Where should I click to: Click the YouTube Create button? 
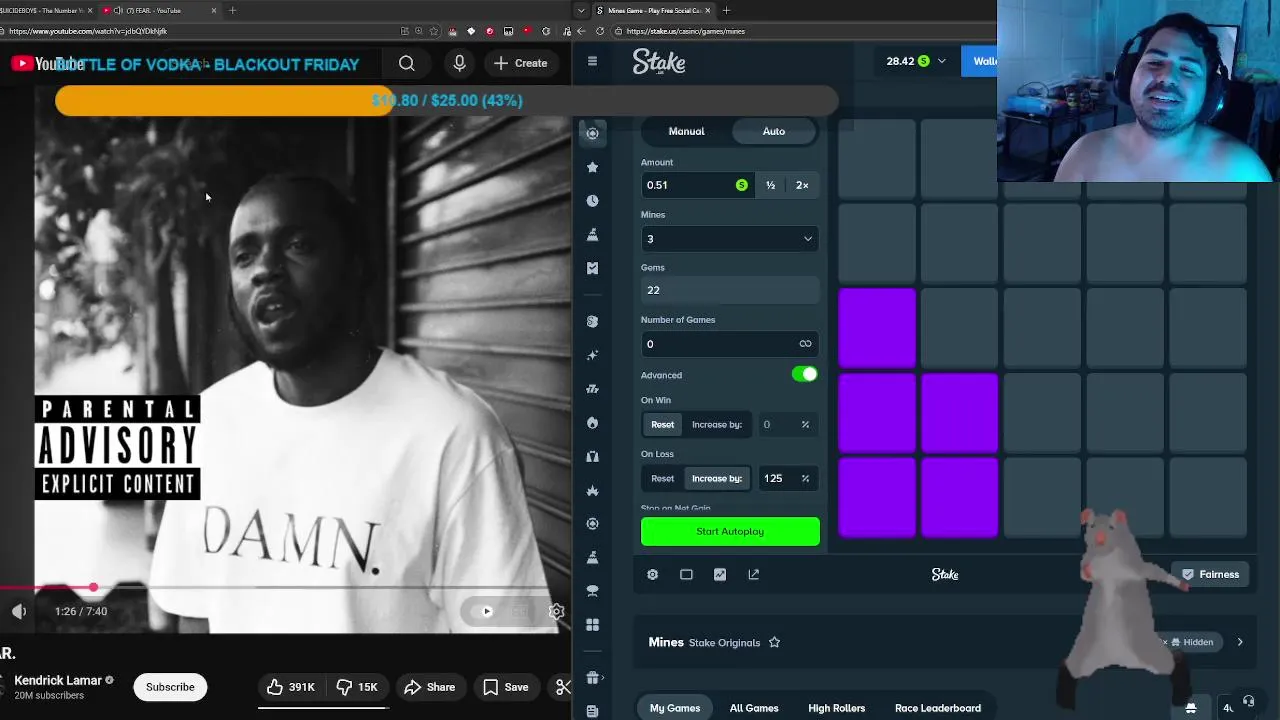pyautogui.click(x=521, y=63)
